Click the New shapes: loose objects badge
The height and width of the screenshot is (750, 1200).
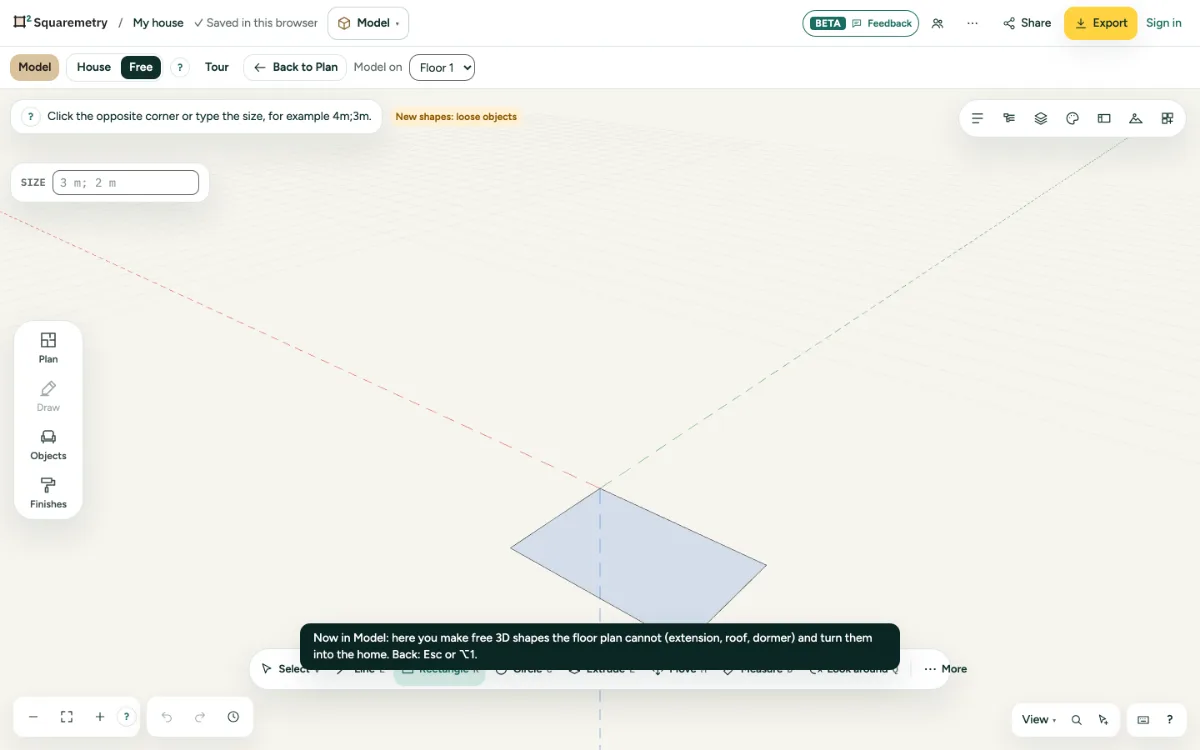click(x=456, y=117)
